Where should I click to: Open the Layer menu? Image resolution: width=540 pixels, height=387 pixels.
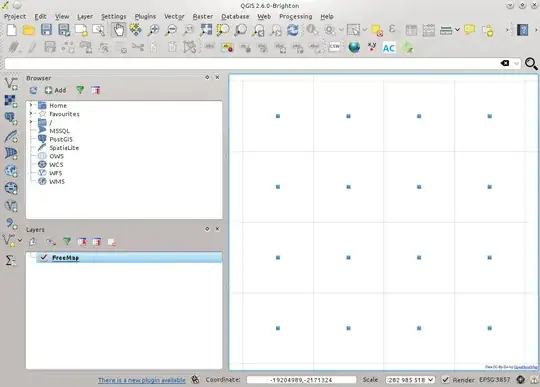point(85,16)
